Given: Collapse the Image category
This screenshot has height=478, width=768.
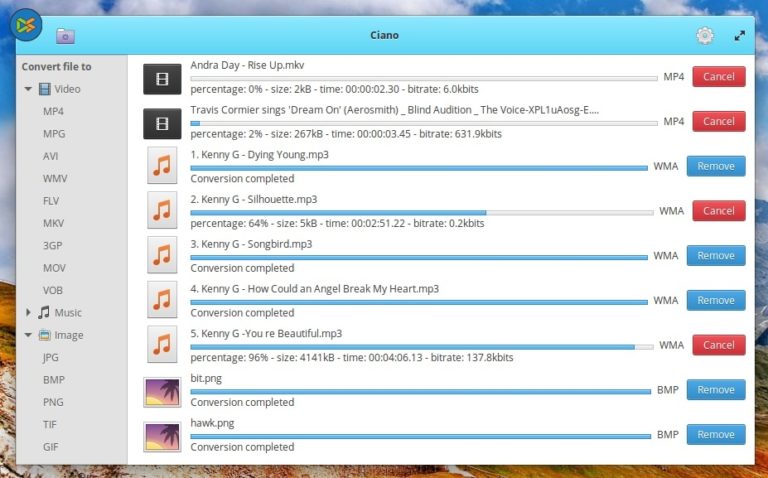Looking at the screenshot, I should tap(29, 335).
